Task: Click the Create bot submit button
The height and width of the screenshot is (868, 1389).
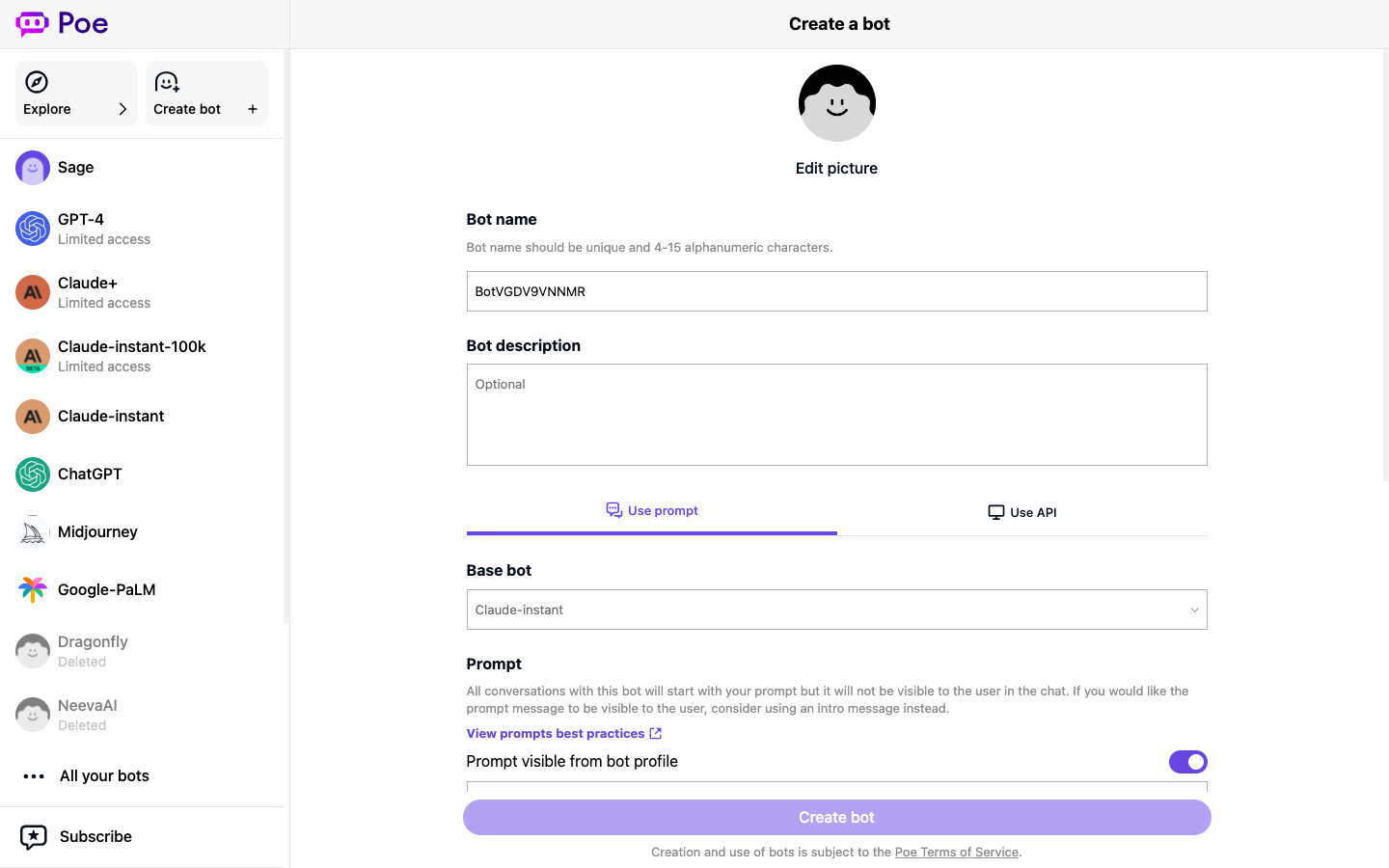Action: pyautogui.click(x=836, y=818)
